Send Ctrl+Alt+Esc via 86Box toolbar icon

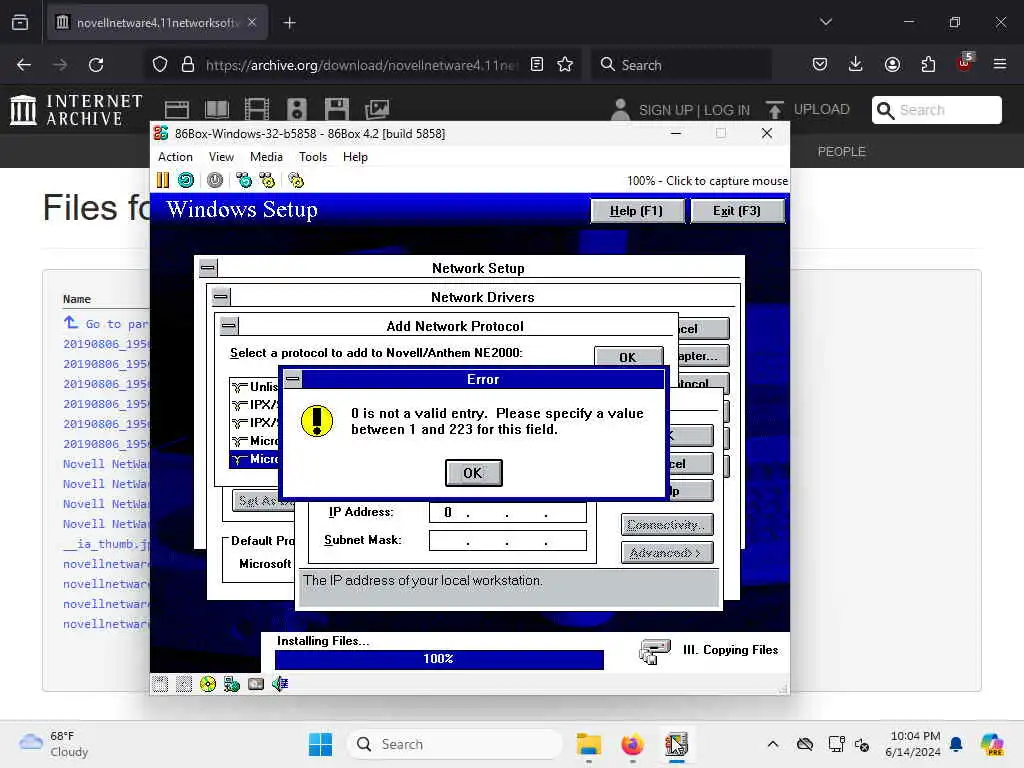(x=267, y=180)
